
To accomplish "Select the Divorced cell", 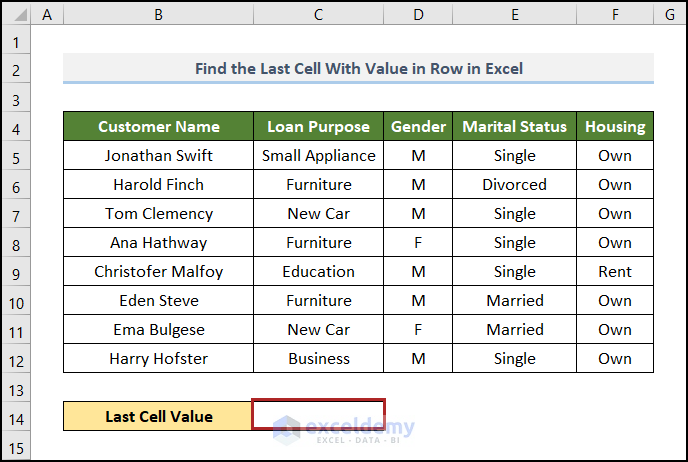I will click(514, 185).
